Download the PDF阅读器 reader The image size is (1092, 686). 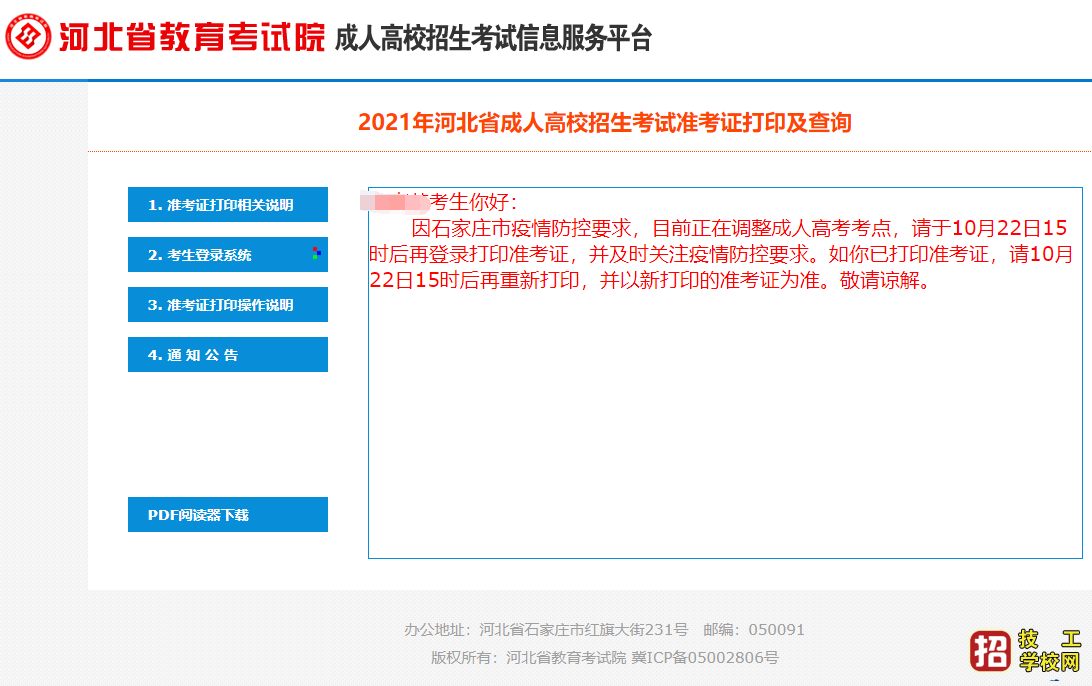227,514
